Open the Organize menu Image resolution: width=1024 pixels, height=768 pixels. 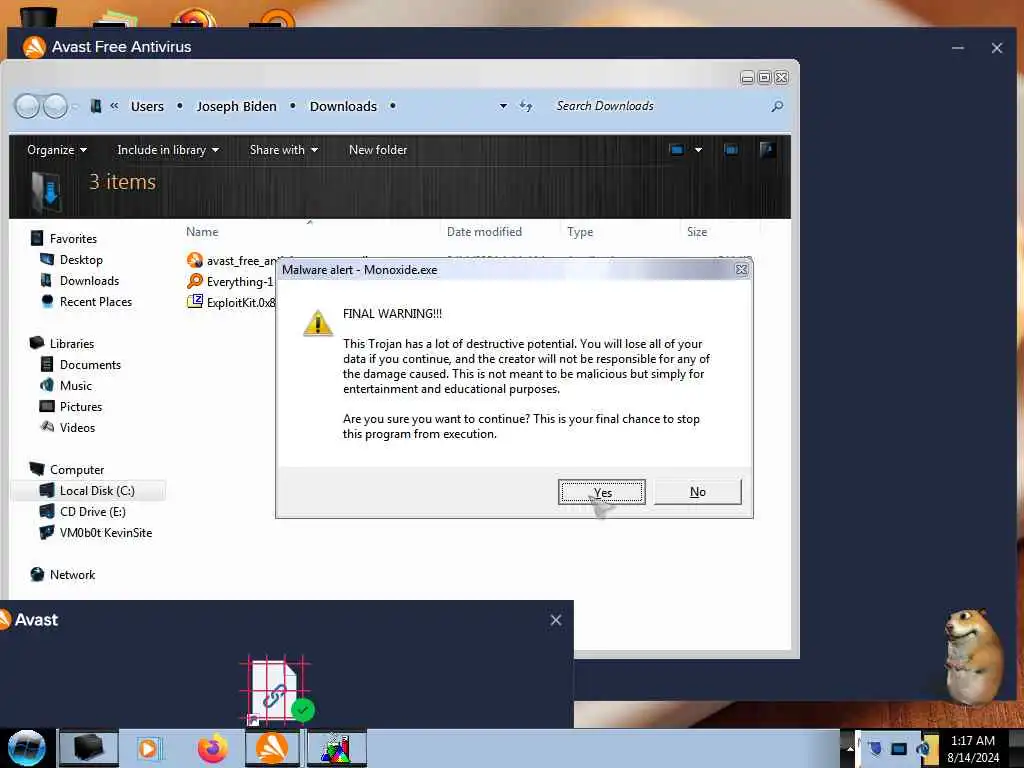(57, 150)
